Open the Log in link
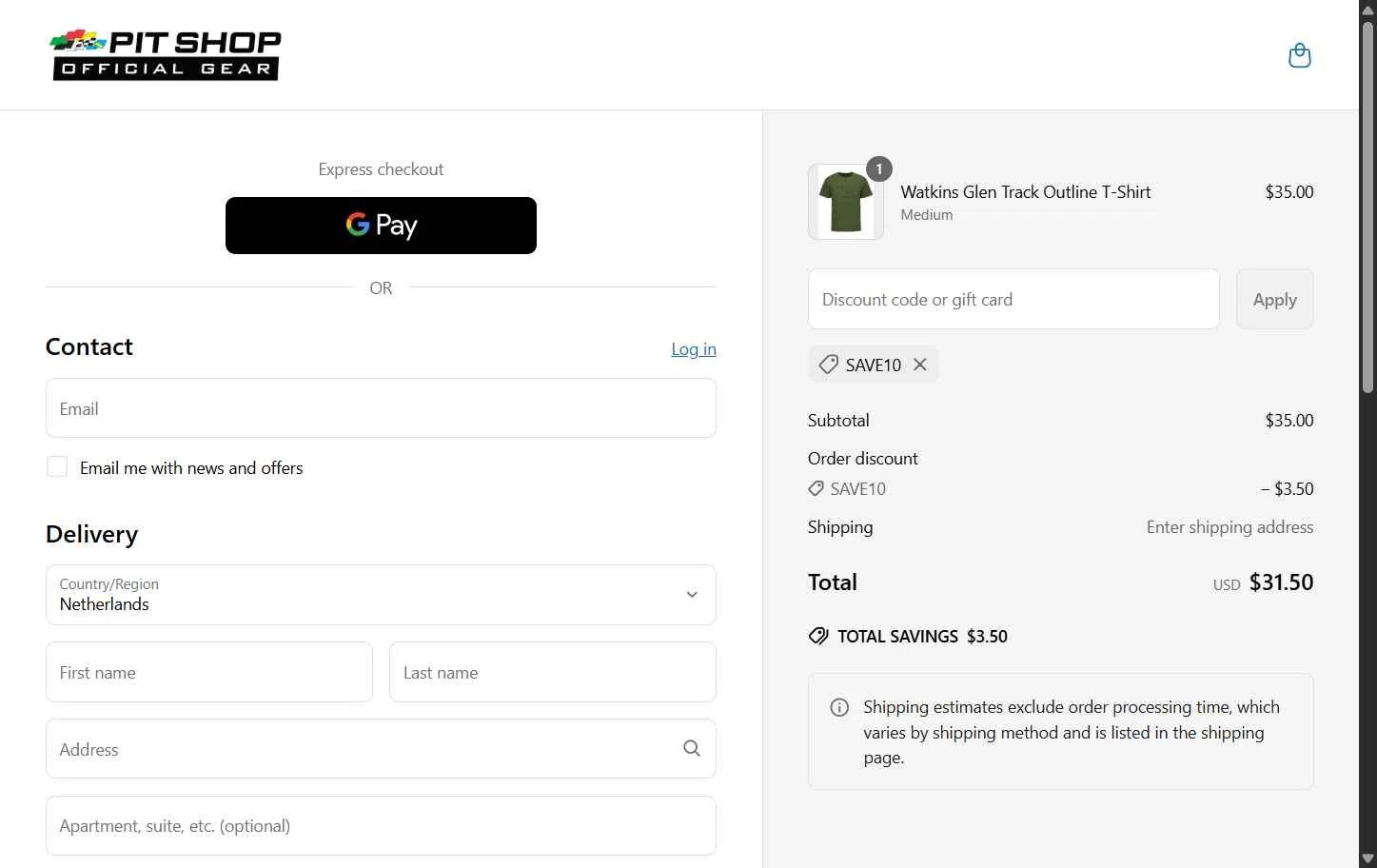 [694, 349]
